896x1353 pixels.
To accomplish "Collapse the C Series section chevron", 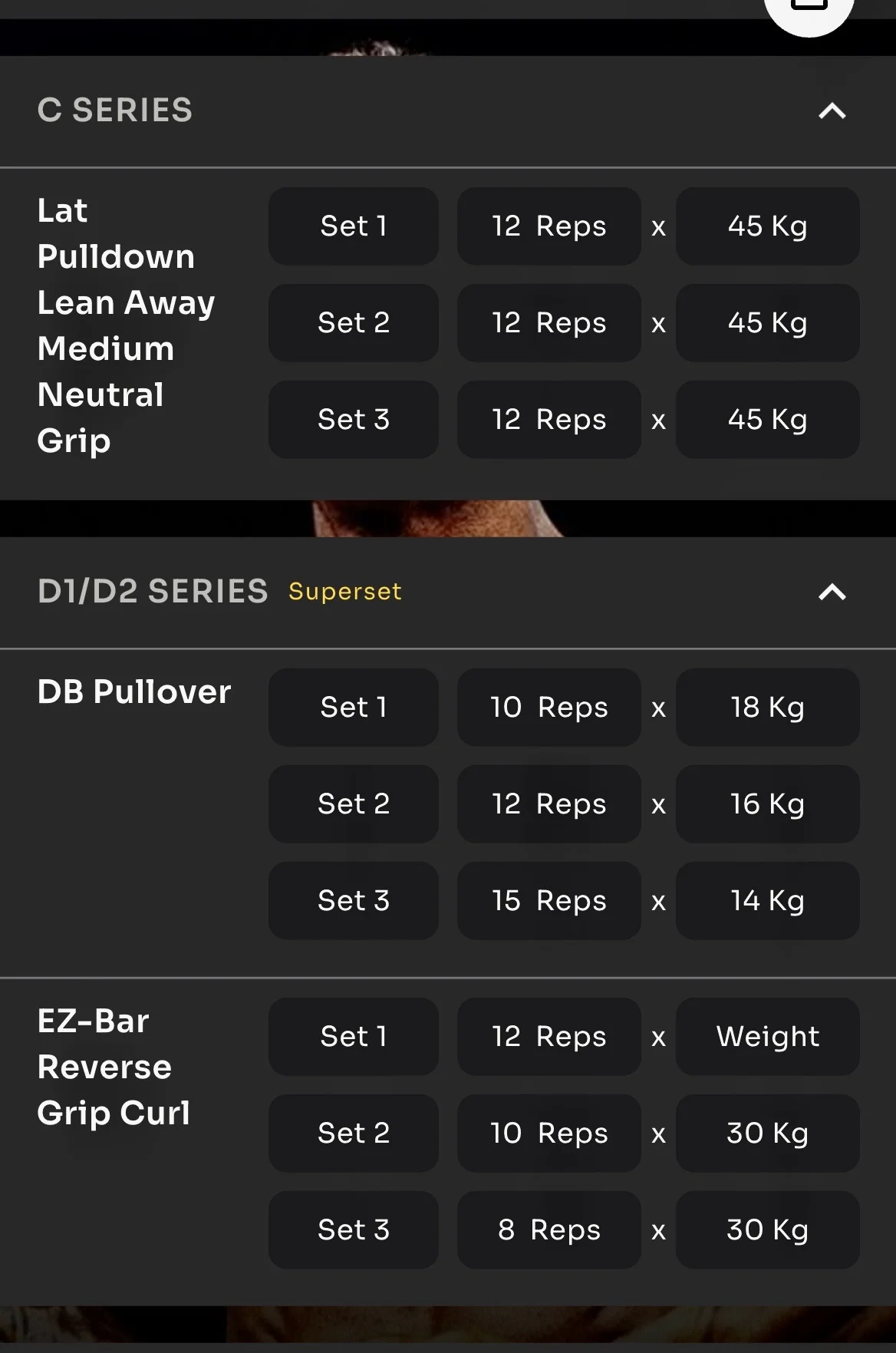I will pos(832,111).
